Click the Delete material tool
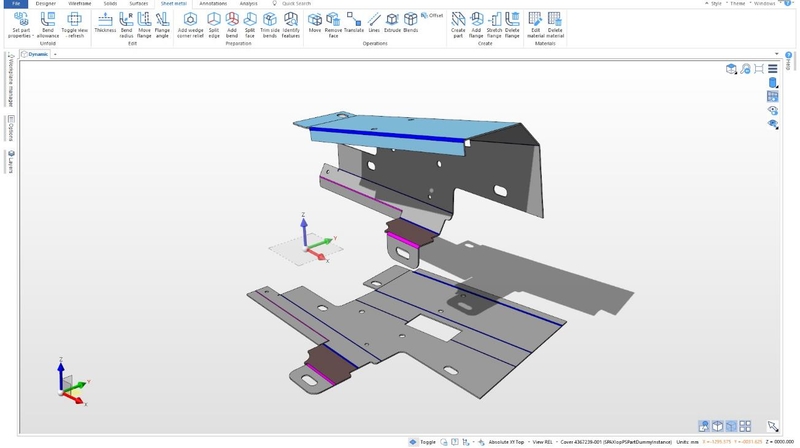 (555, 25)
